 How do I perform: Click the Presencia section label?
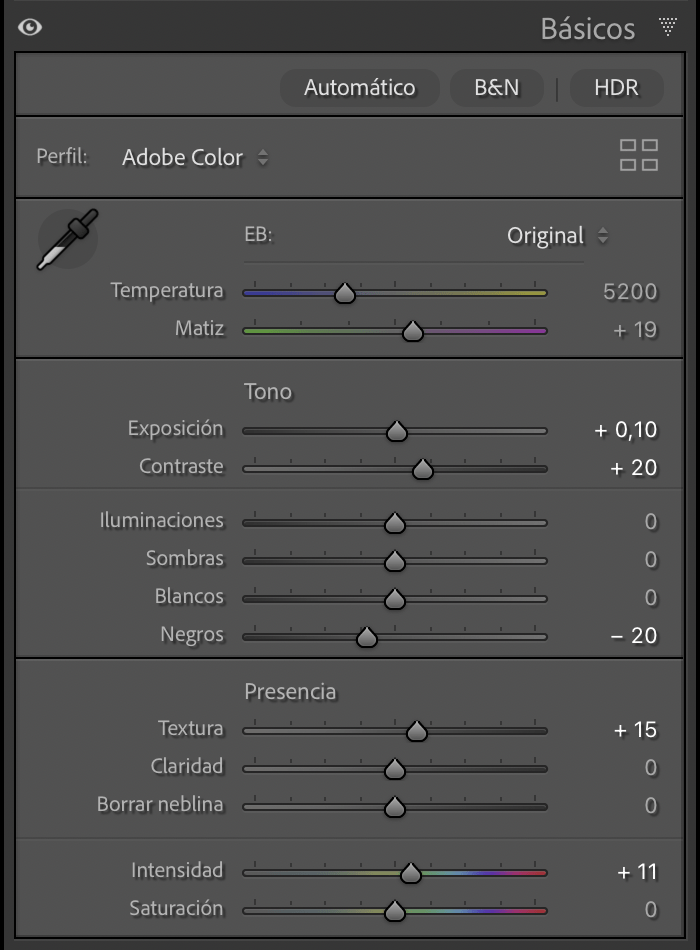tap(290, 691)
